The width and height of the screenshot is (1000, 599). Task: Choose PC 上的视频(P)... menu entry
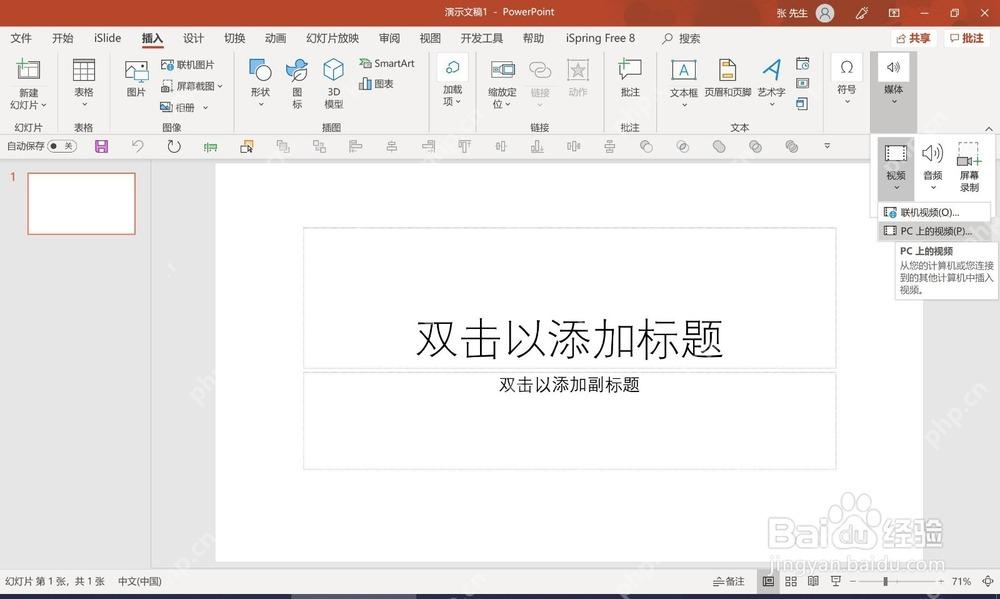click(x=935, y=231)
